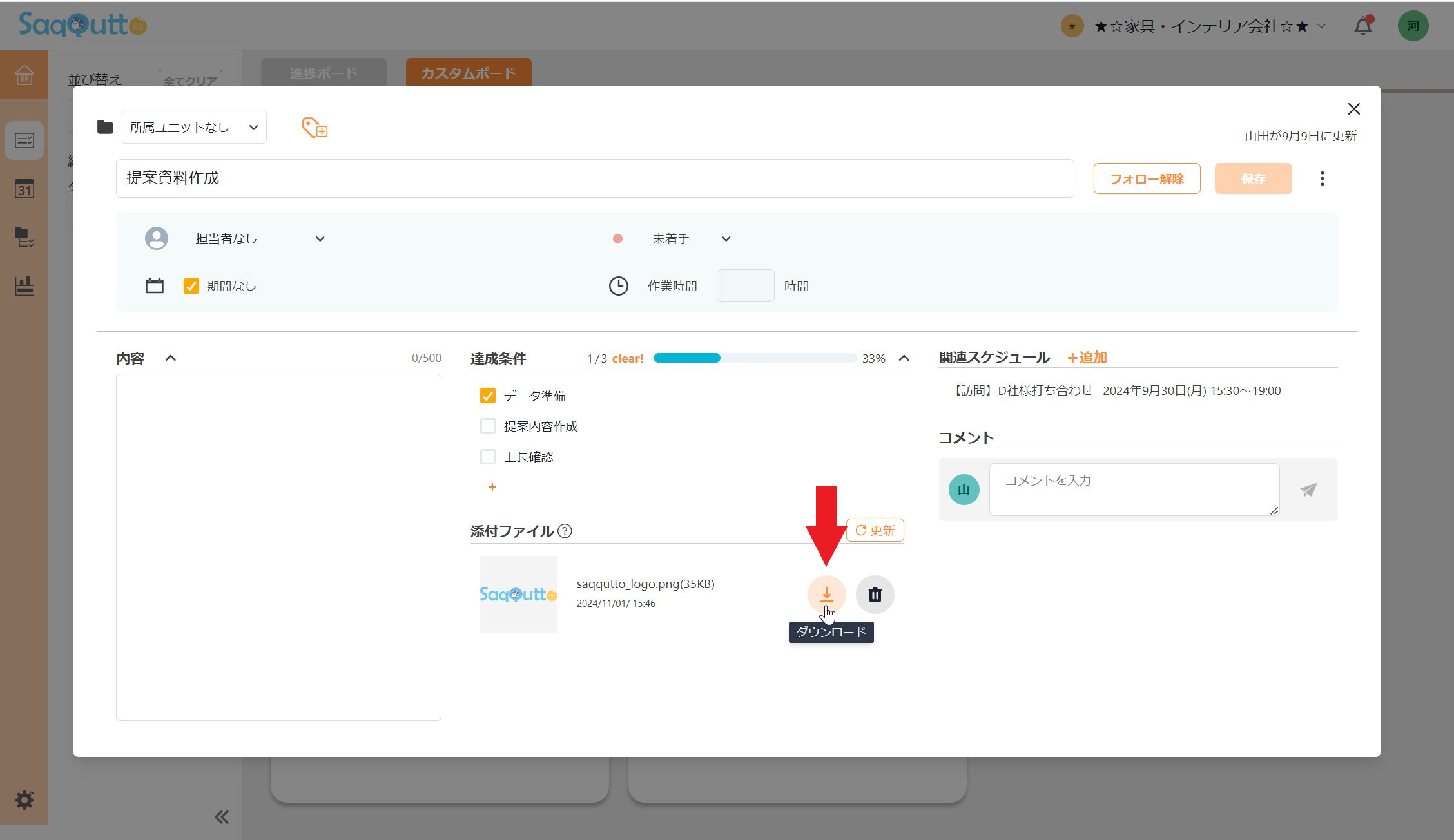Open the three-dot more options menu
This screenshot has height=840, width=1454.
click(1322, 178)
